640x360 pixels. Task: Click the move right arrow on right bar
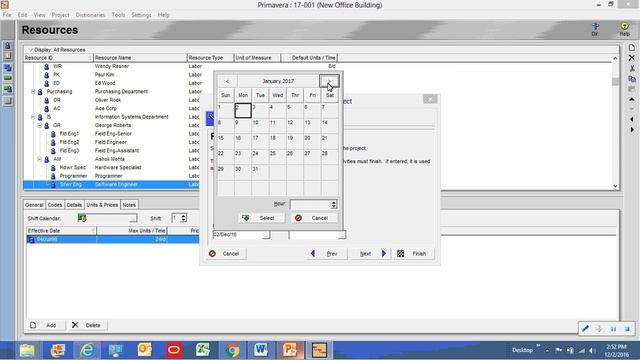pos(632,130)
